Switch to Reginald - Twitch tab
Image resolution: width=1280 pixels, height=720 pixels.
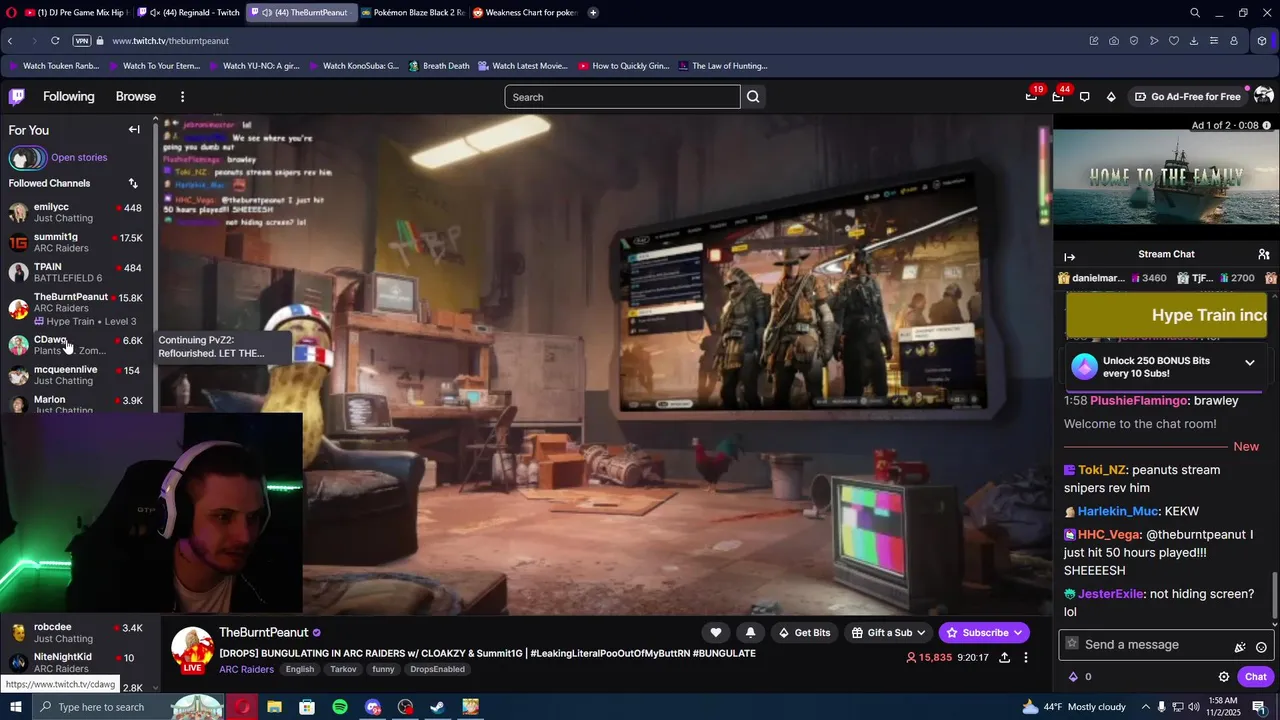pos(191,13)
